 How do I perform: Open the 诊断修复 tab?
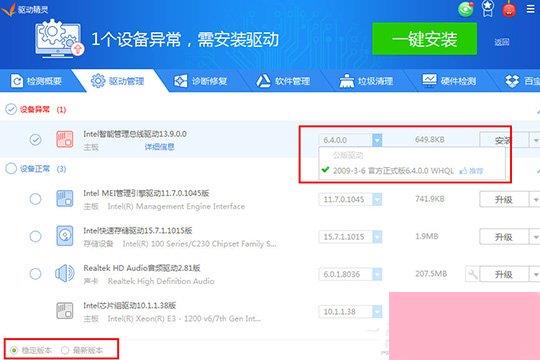pos(200,81)
